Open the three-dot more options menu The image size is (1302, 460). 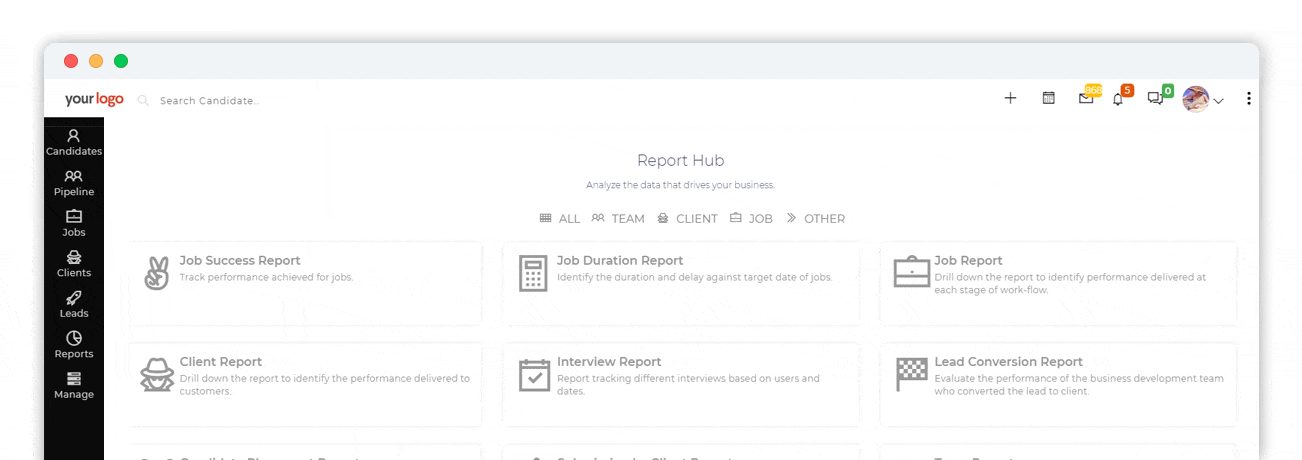pyautogui.click(x=1248, y=98)
